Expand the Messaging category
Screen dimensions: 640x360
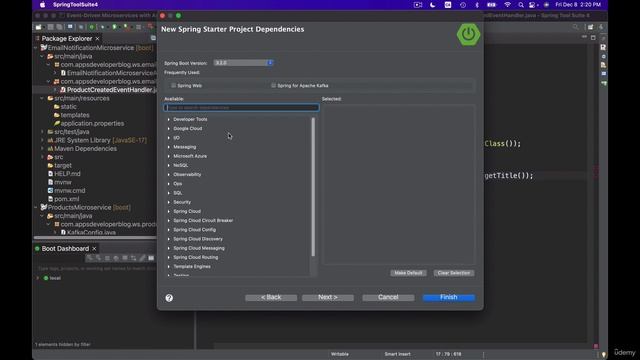point(169,147)
